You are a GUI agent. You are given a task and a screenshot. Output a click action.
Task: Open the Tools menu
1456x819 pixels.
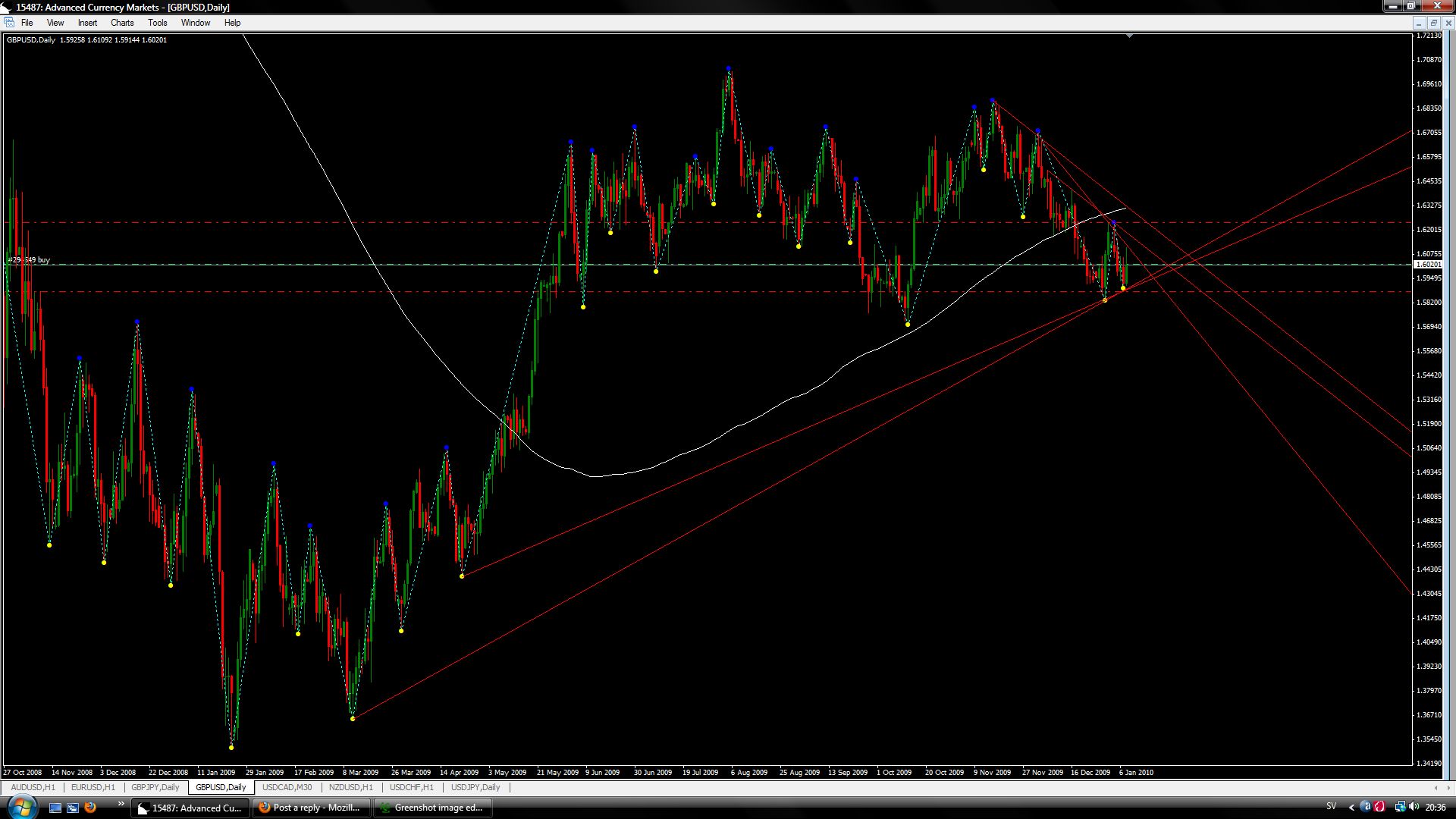click(x=158, y=23)
